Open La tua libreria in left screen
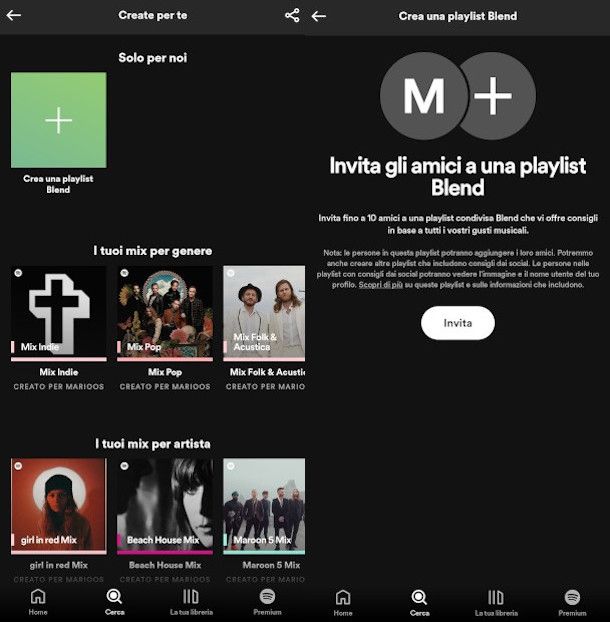 tap(191, 601)
